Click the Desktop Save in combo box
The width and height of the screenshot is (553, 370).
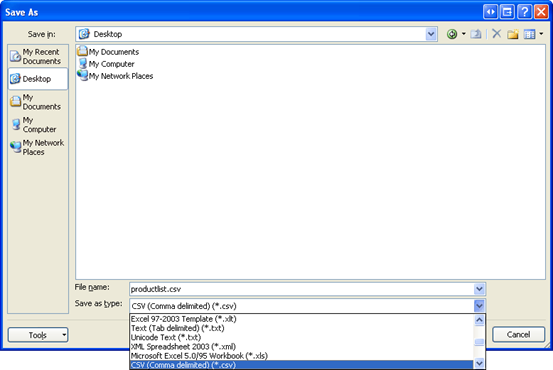(256, 34)
